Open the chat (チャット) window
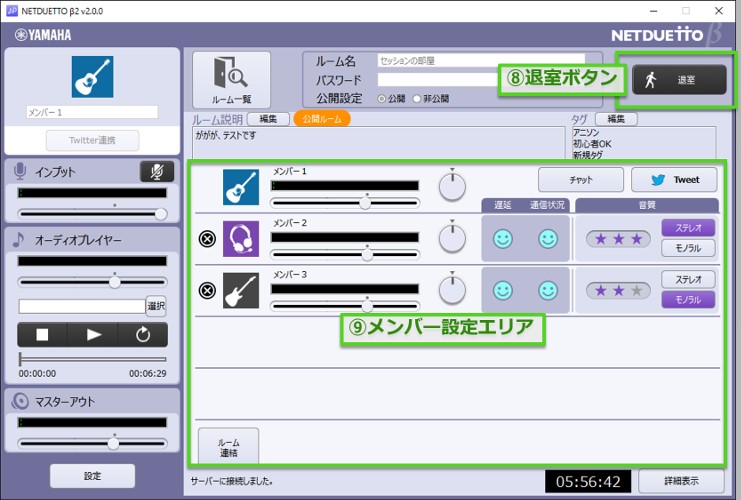This screenshot has height=500, width=741. click(x=581, y=180)
